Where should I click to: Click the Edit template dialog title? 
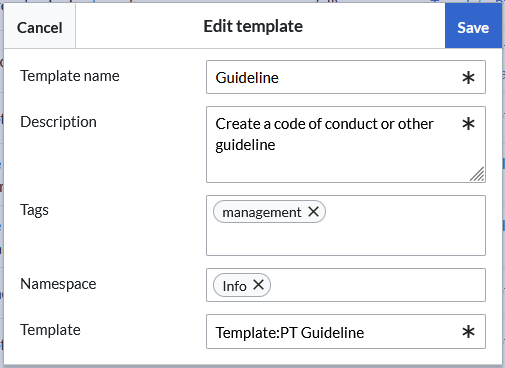pos(253,26)
